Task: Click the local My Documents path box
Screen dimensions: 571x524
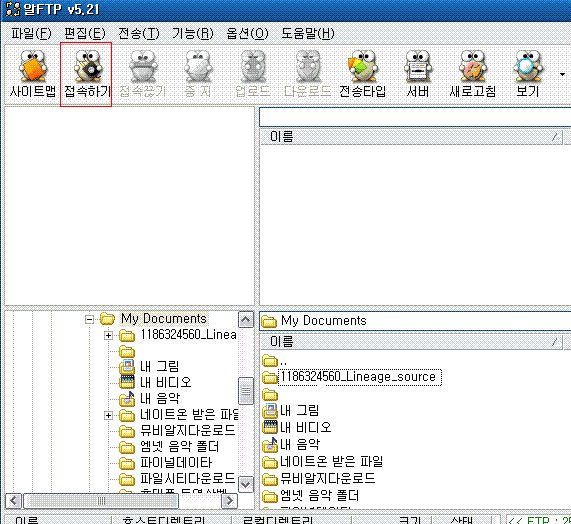Action: pos(415,321)
